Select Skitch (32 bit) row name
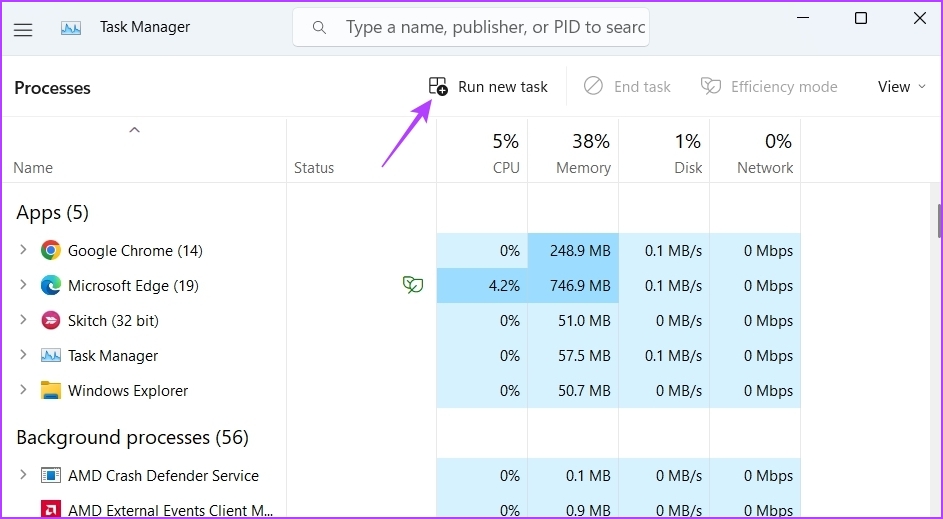This screenshot has width=943, height=519. click(113, 321)
